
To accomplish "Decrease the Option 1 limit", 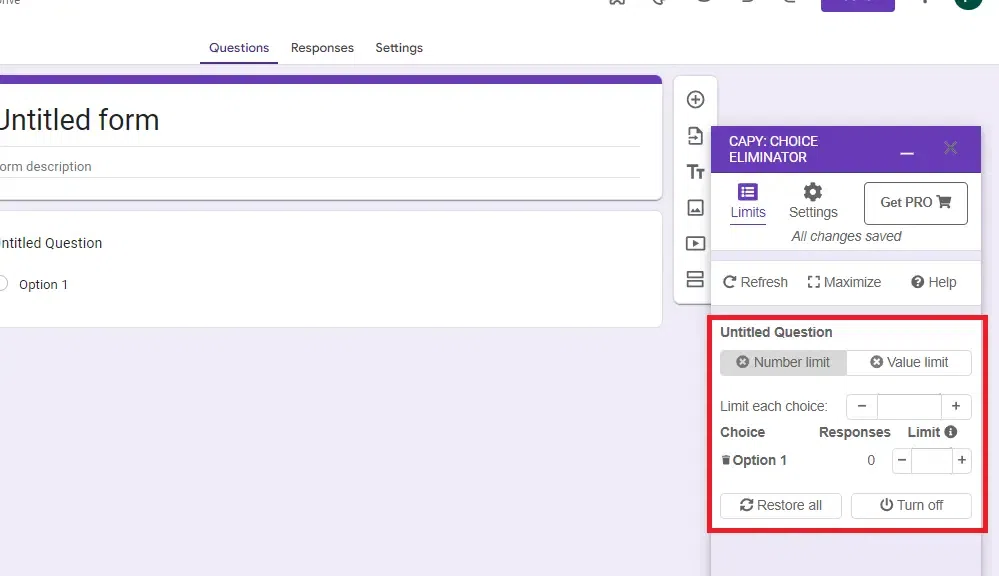I will pyautogui.click(x=902, y=460).
